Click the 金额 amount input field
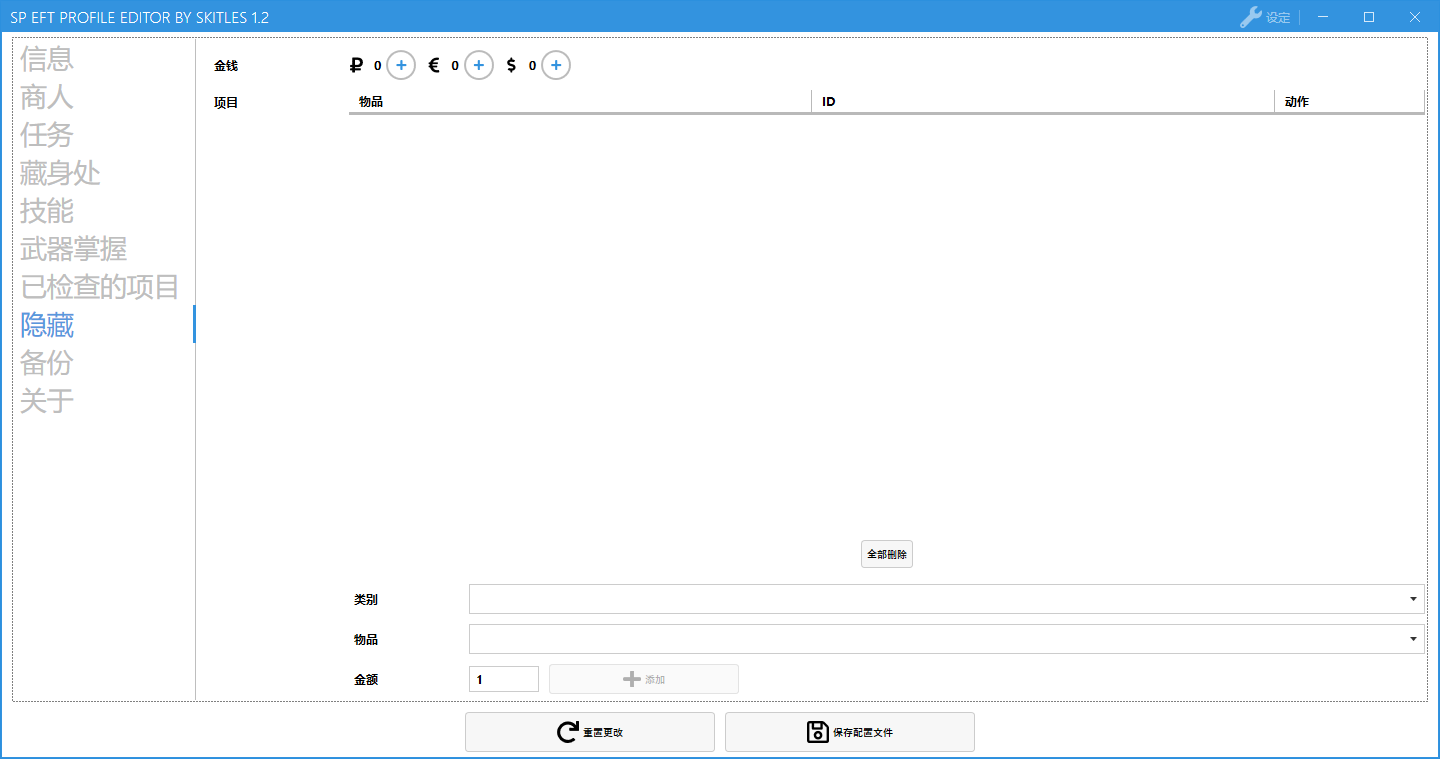The image size is (1440, 759). click(x=503, y=679)
